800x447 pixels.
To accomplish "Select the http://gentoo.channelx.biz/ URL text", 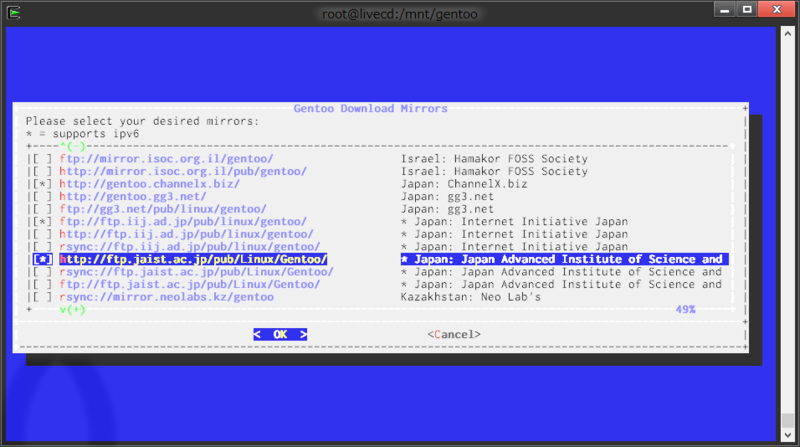I will (149, 184).
